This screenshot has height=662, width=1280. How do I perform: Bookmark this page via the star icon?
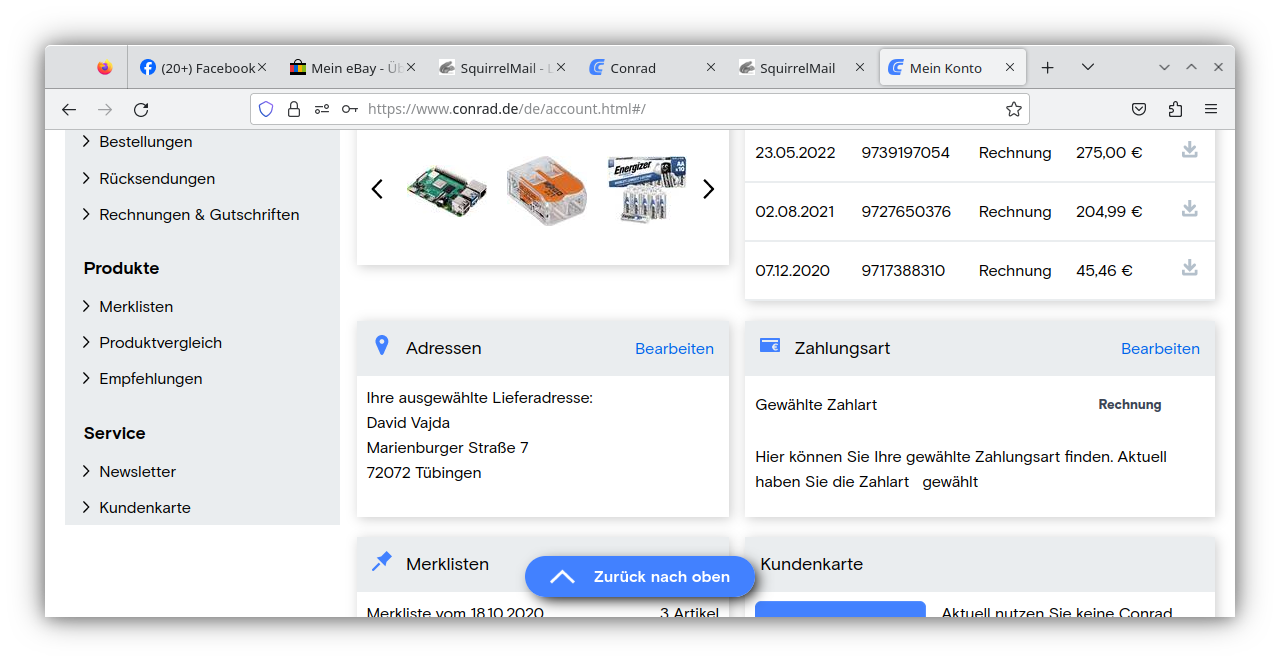pos(1013,108)
